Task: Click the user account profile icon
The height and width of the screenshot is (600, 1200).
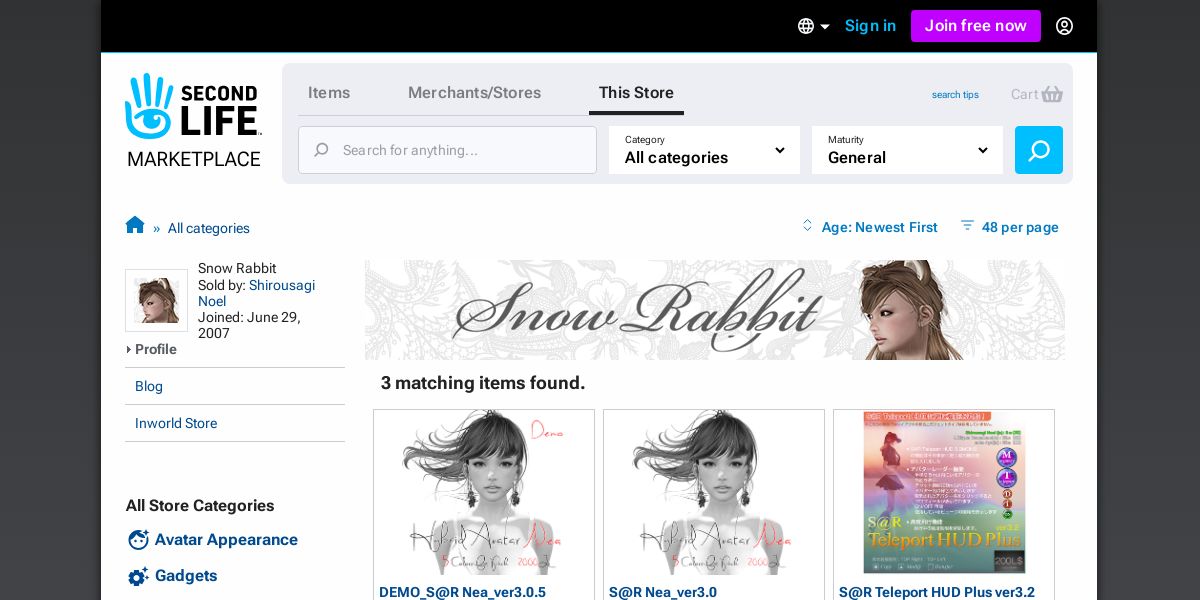Action: (x=1064, y=26)
